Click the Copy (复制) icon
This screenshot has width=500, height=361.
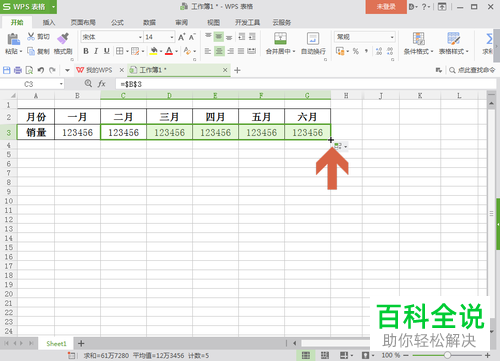click(31, 51)
